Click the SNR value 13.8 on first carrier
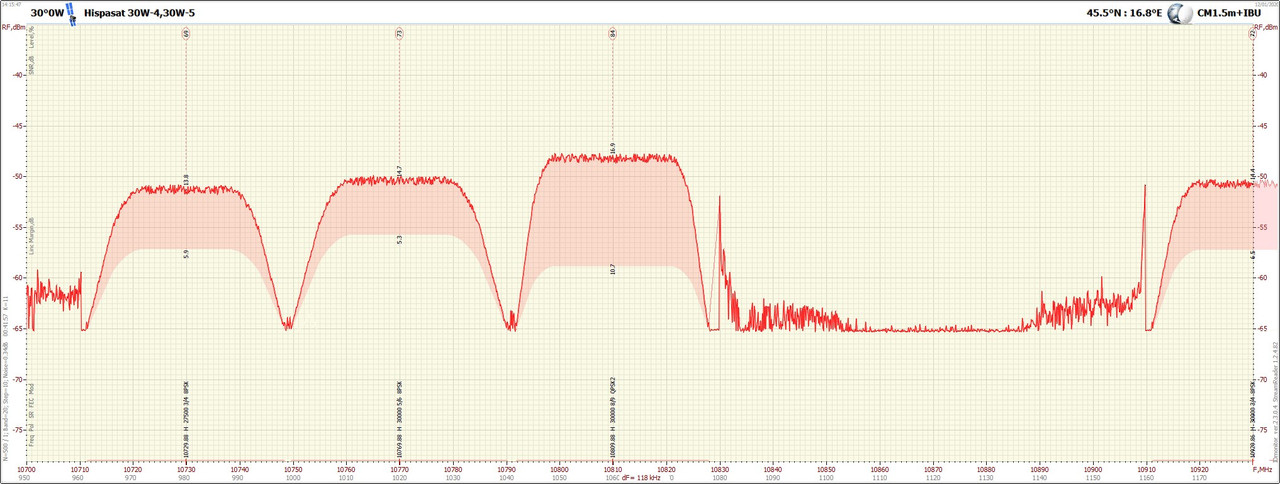The image size is (1280, 484). click(x=186, y=180)
